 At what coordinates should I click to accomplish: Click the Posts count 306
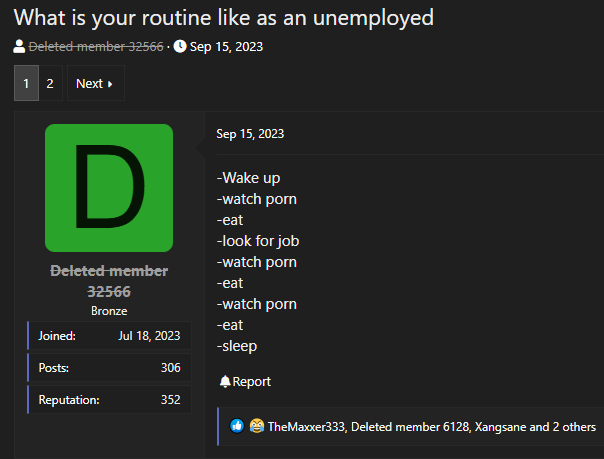(x=170, y=368)
